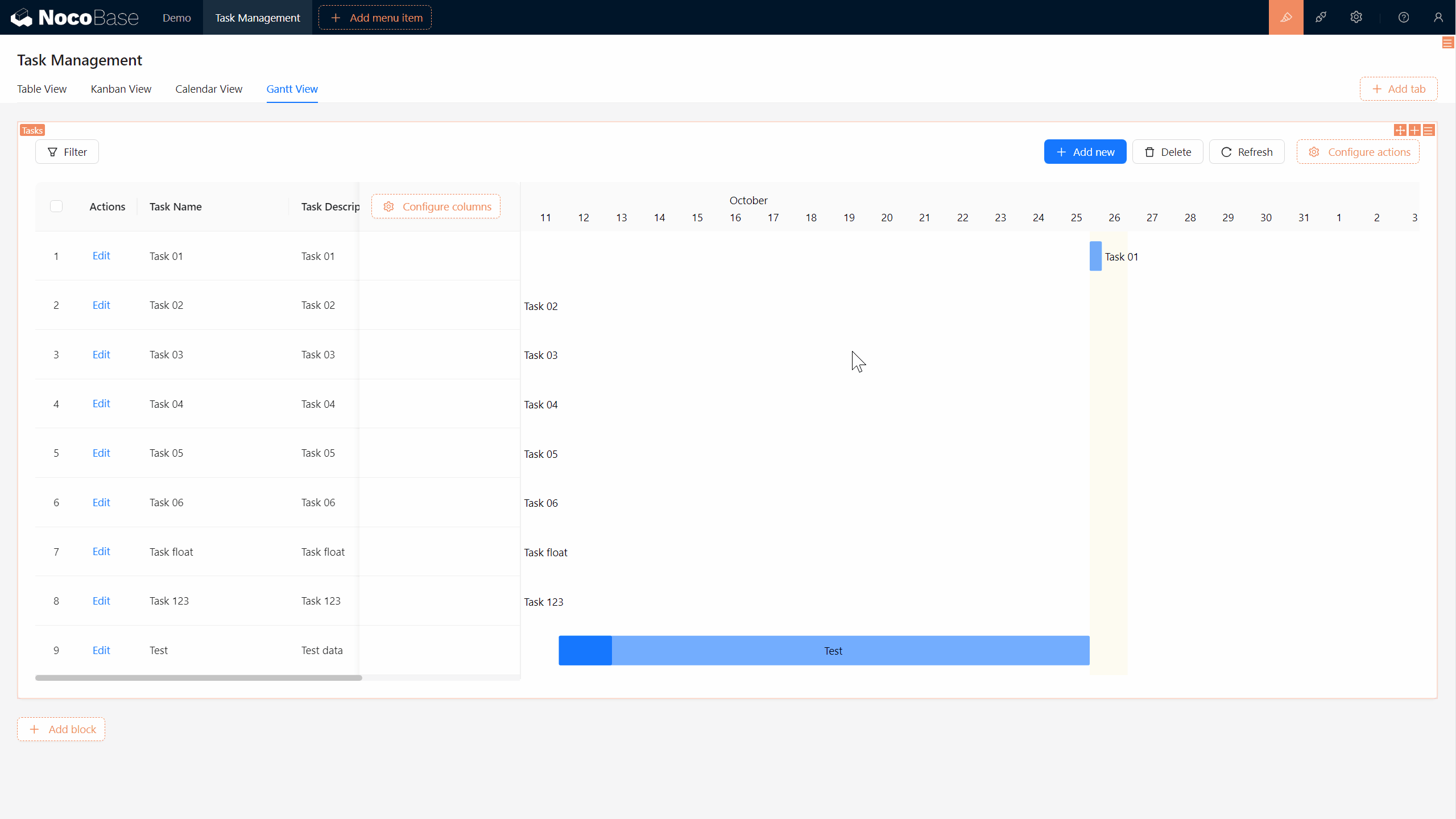Switch to Calendar View tab
The width and height of the screenshot is (1456, 819).
coord(209,89)
